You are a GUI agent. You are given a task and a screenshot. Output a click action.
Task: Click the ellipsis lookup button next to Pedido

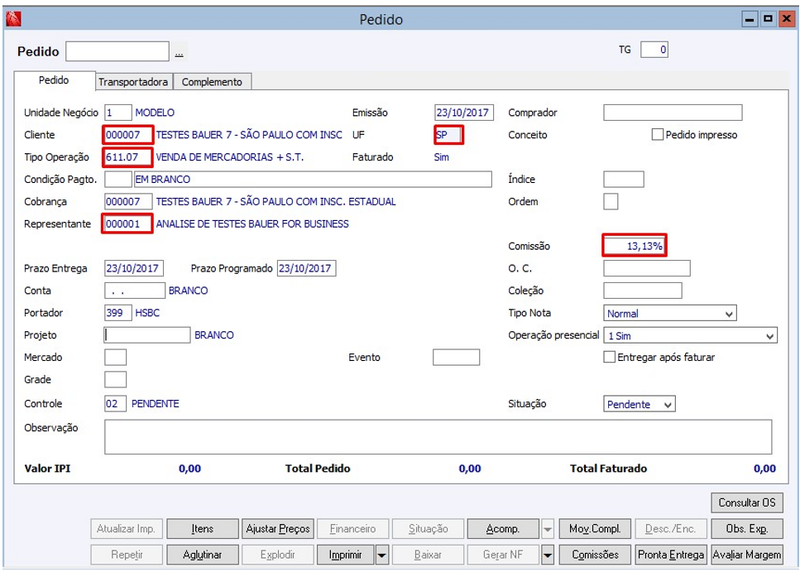[179, 53]
